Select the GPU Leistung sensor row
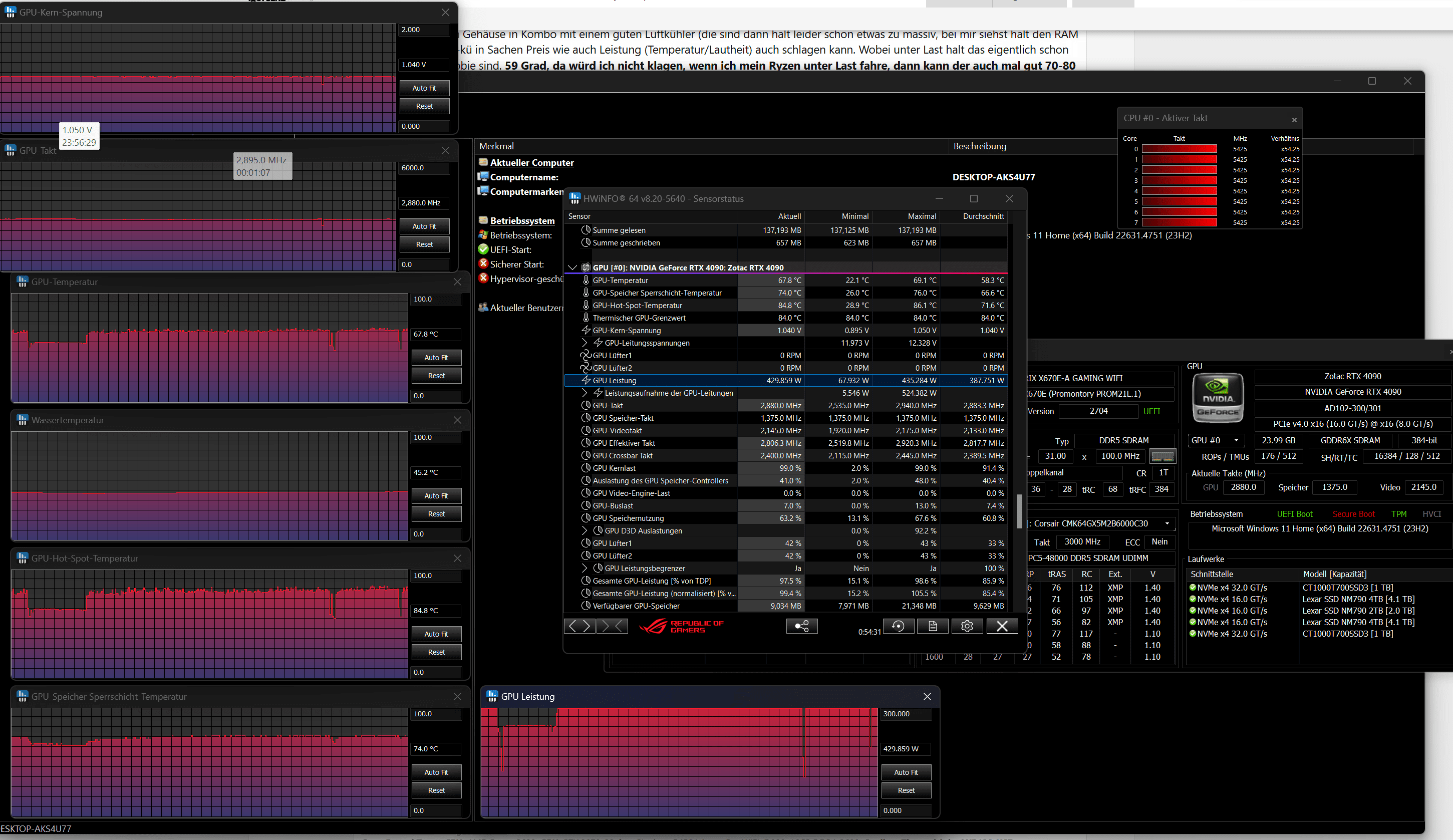This screenshot has height=840, width=1453. [786, 381]
